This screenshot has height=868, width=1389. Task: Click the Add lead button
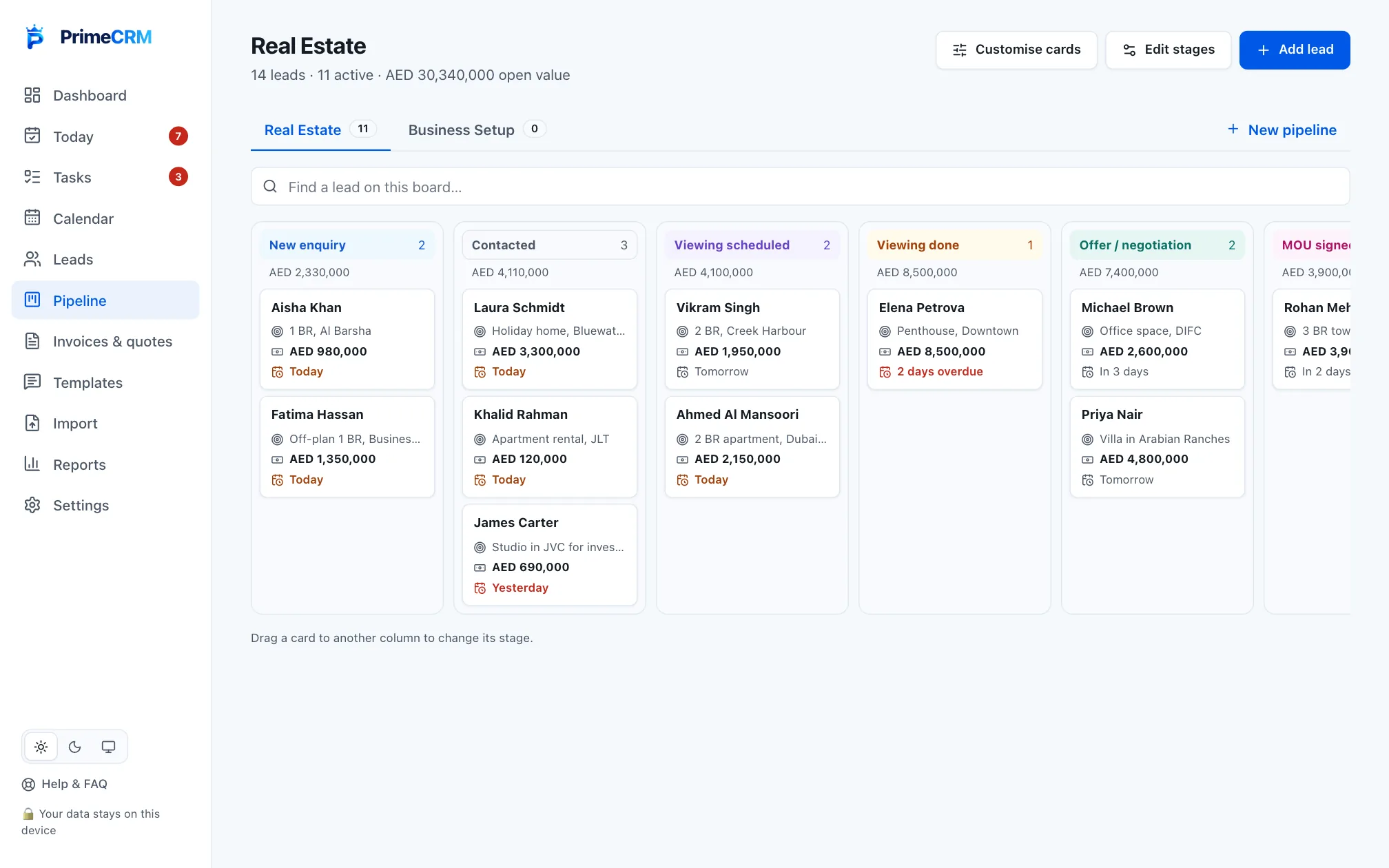(x=1295, y=50)
